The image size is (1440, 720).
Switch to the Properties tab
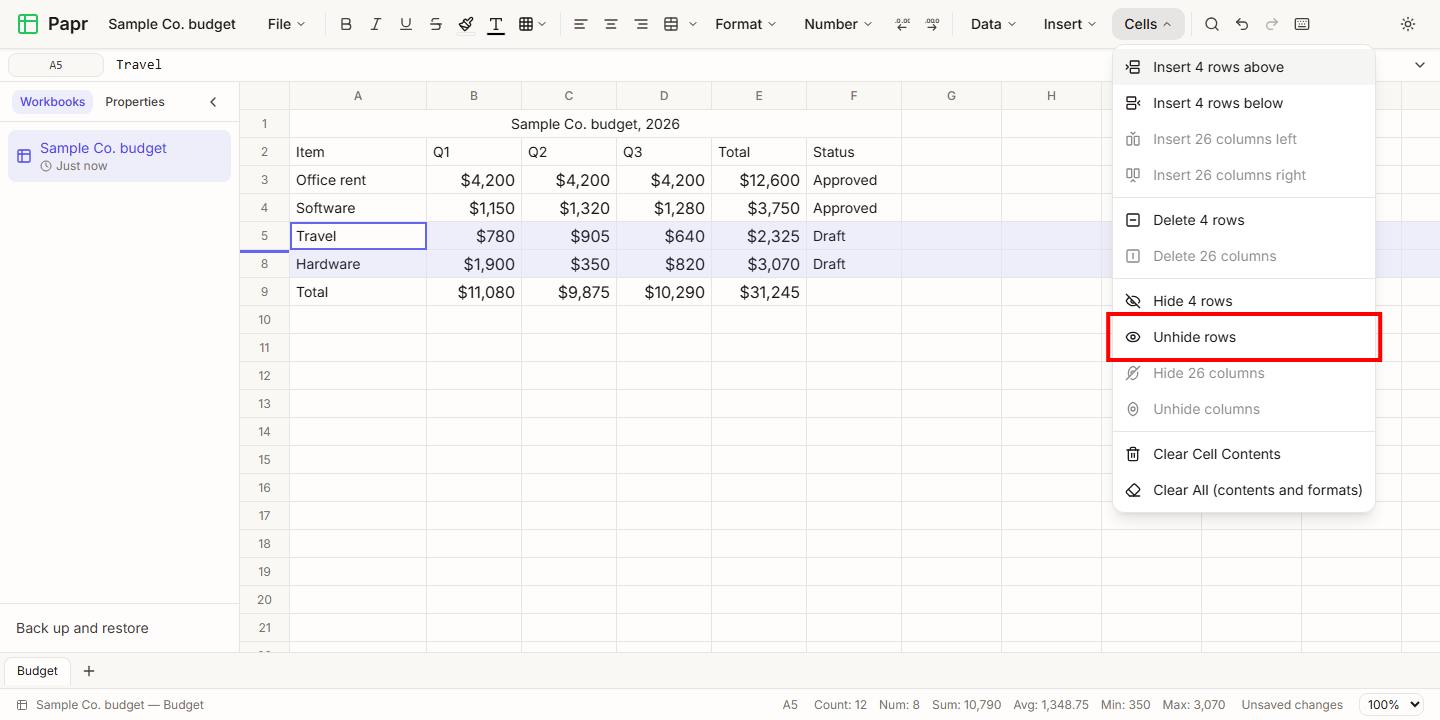pyautogui.click(x=135, y=102)
